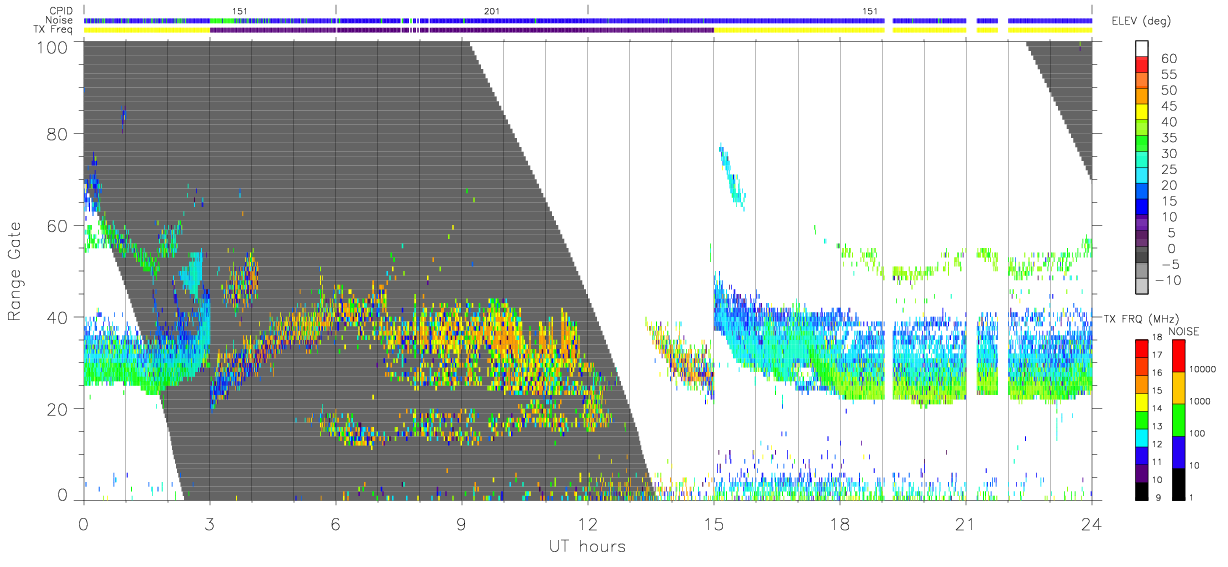
Task: Click the Range Gate axis tick '20'
Action: click(x=59, y=409)
